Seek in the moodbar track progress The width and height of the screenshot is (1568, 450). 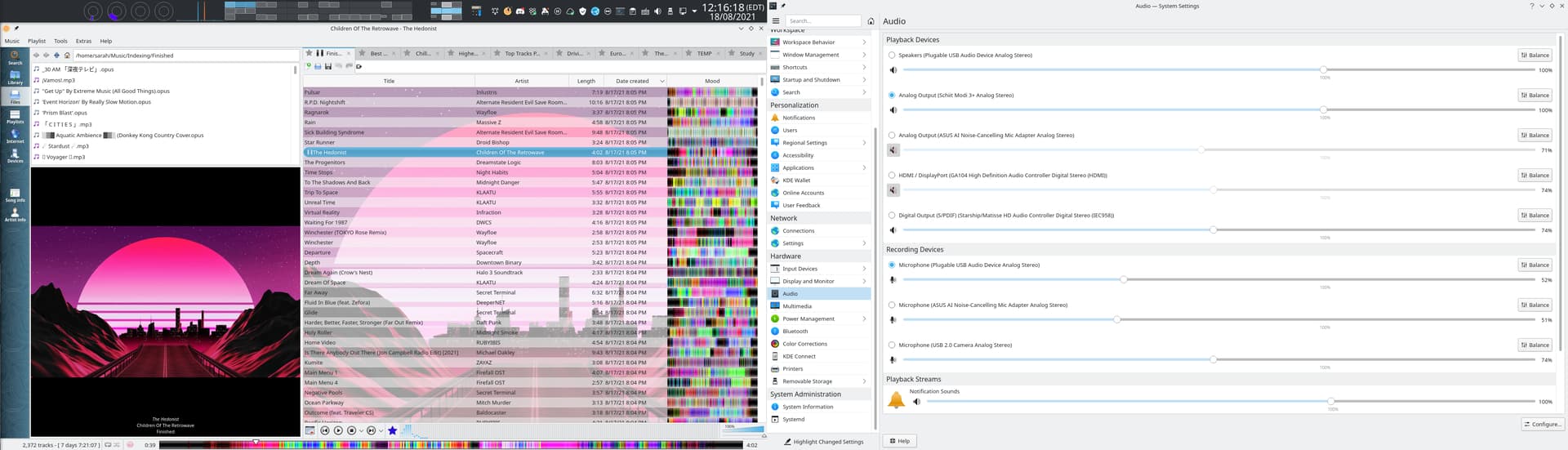pyautogui.click(x=451, y=445)
